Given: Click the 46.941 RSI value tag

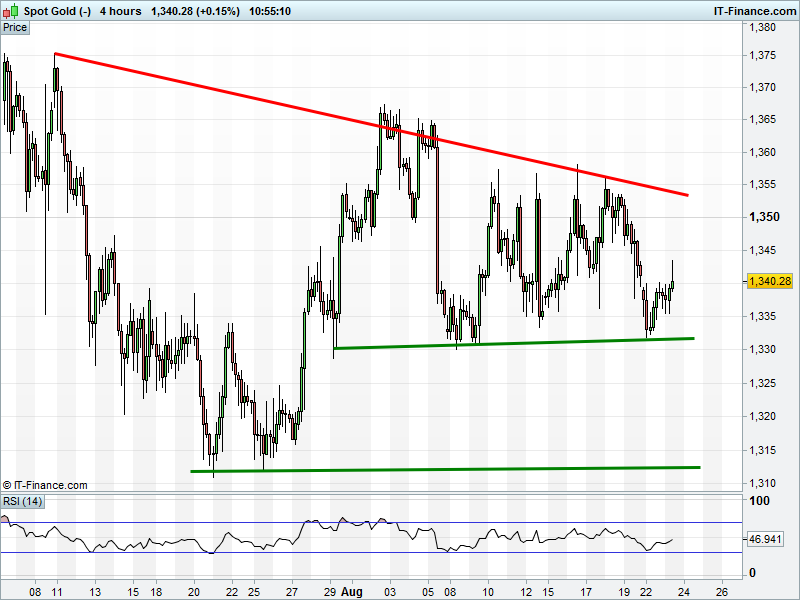Looking at the screenshot, I should coord(765,539).
